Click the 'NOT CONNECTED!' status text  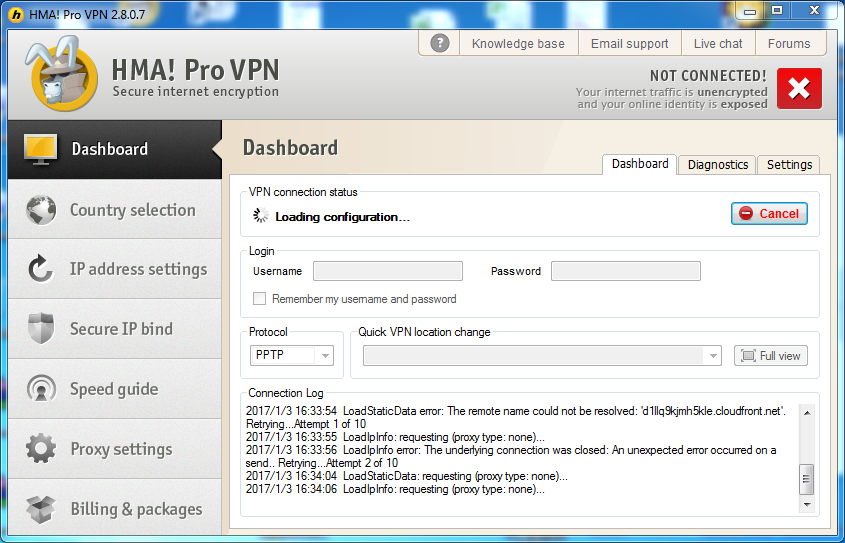pyautogui.click(x=708, y=76)
